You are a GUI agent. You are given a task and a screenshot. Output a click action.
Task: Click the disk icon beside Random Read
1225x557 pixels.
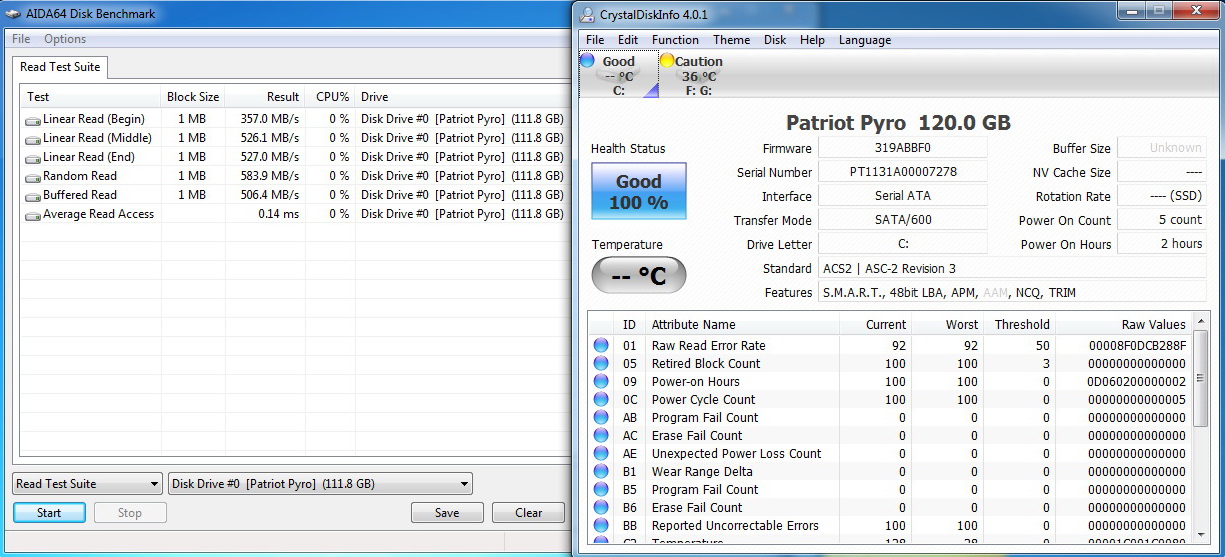[33, 177]
